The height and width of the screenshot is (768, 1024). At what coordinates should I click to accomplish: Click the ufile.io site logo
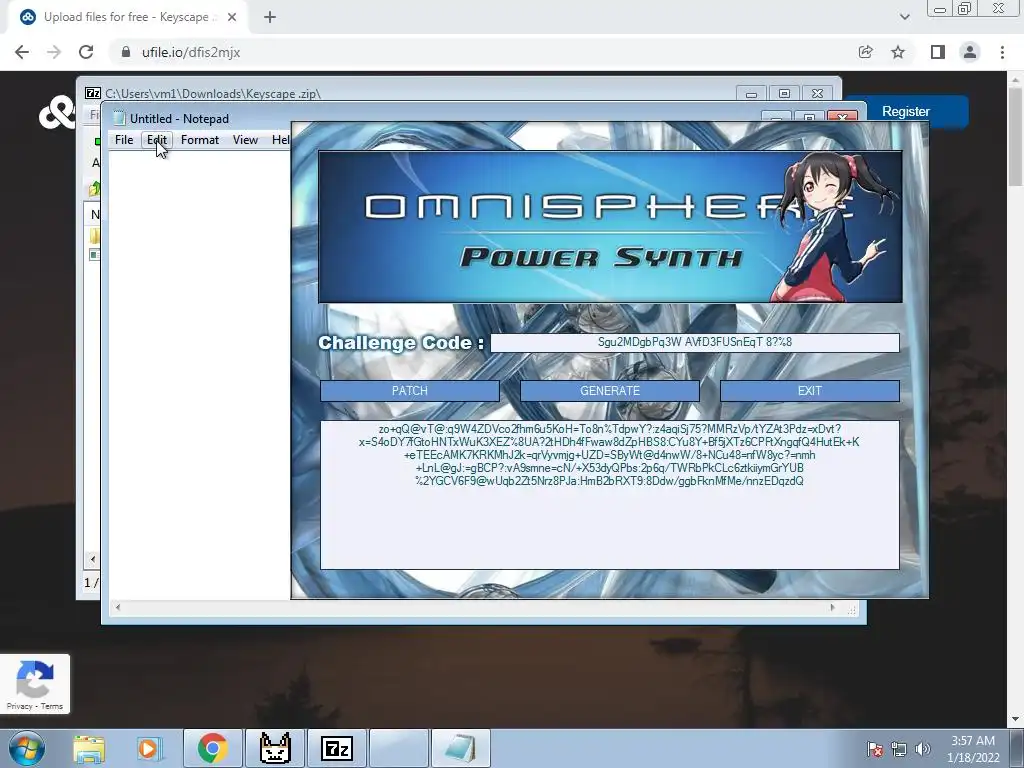point(57,114)
